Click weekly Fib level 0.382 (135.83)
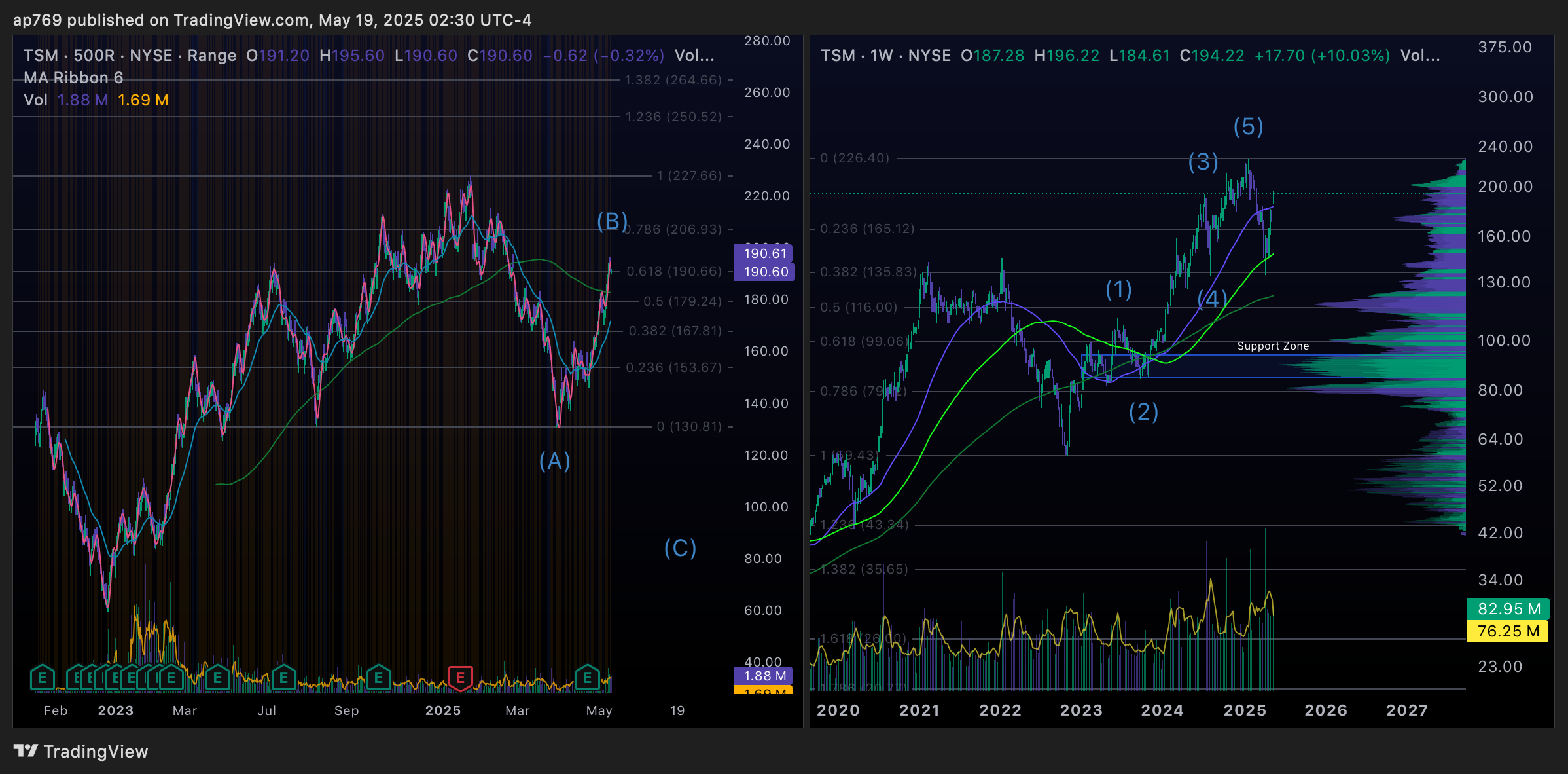 point(868,272)
